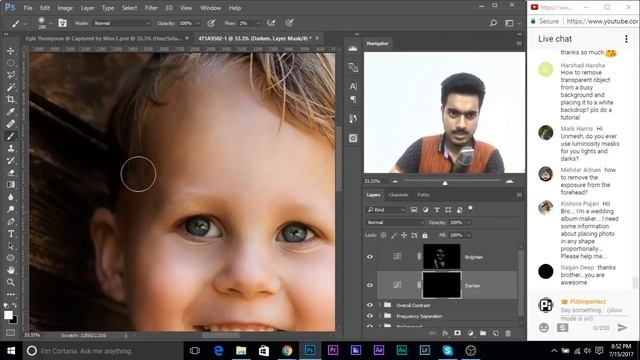Click the Brighten layer mask thumbnail
The width and height of the screenshot is (640, 360).
point(442,256)
